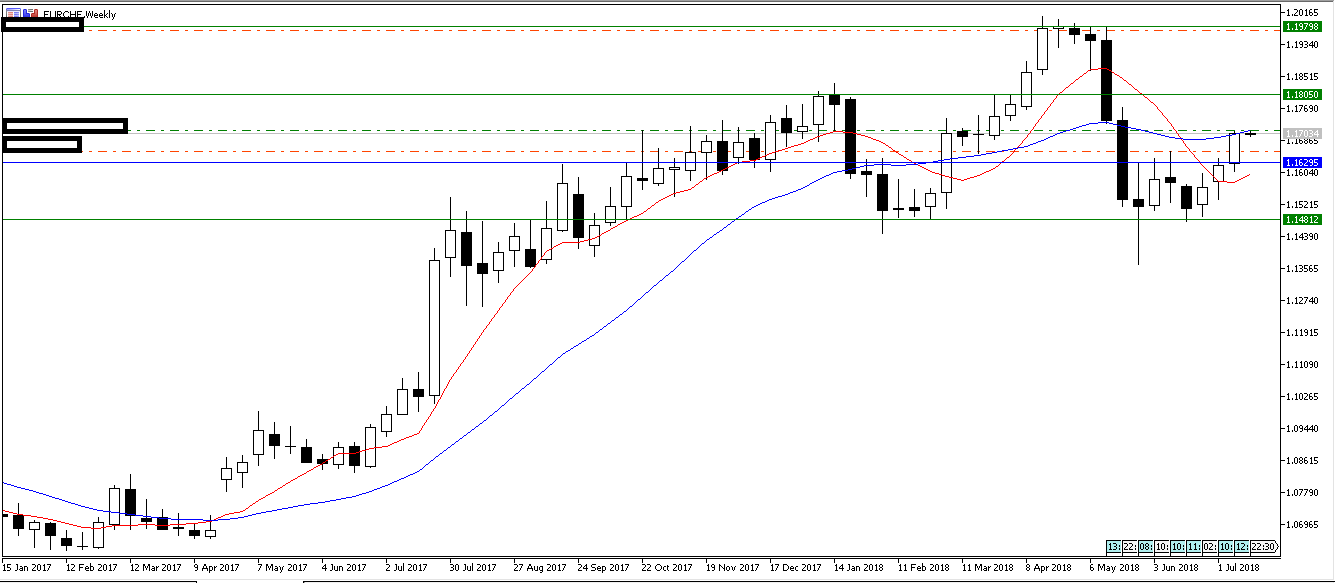Select the 02: event marker

1210,547
